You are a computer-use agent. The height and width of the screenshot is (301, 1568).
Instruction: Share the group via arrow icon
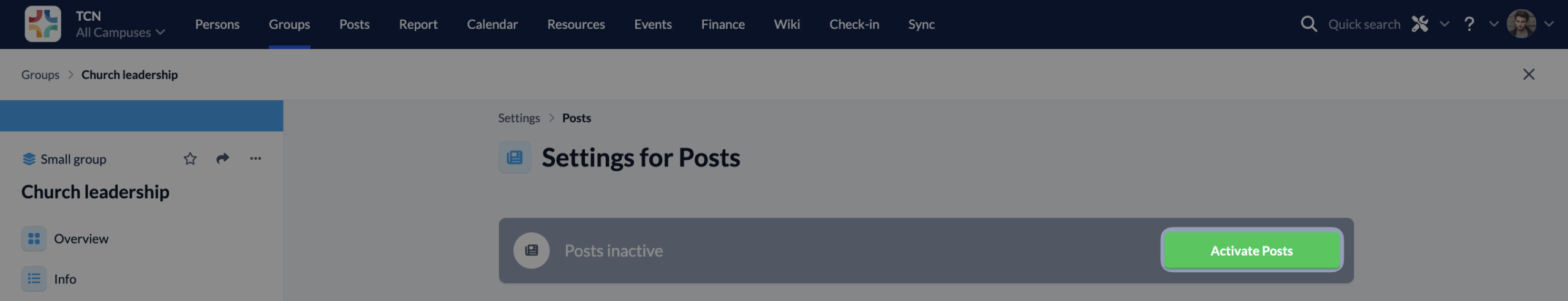[x=222, y=158]
